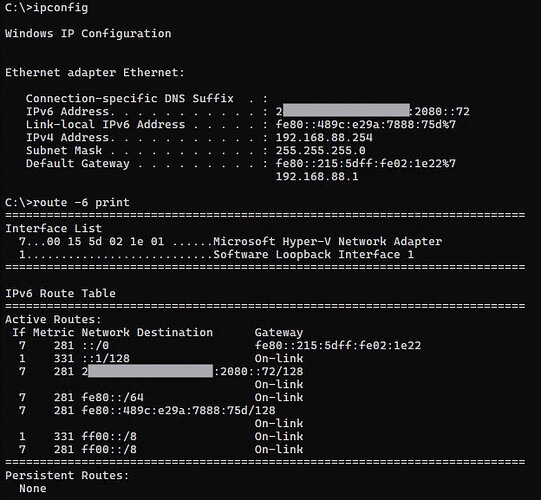
Task: Click the redacted gray IPv6 Address block
Action: [346, 110]
